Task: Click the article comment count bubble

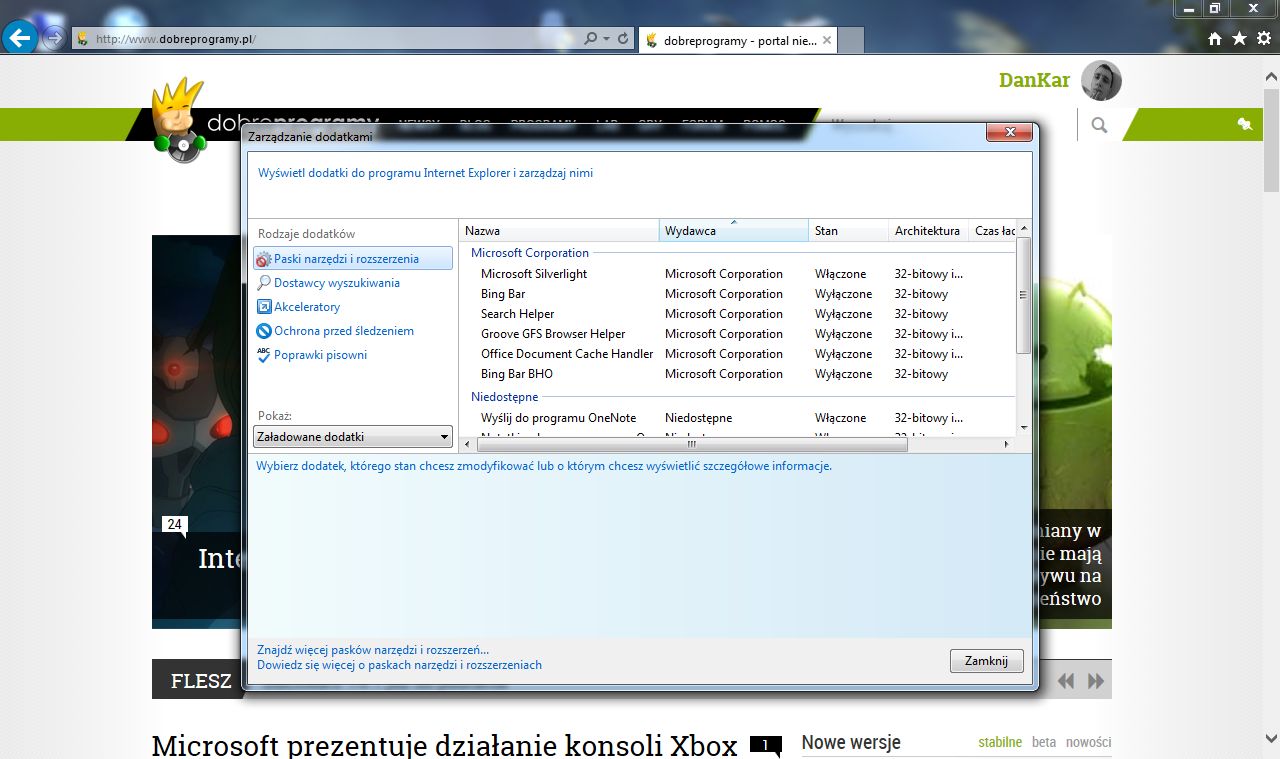Action: (x=766, y=746)
